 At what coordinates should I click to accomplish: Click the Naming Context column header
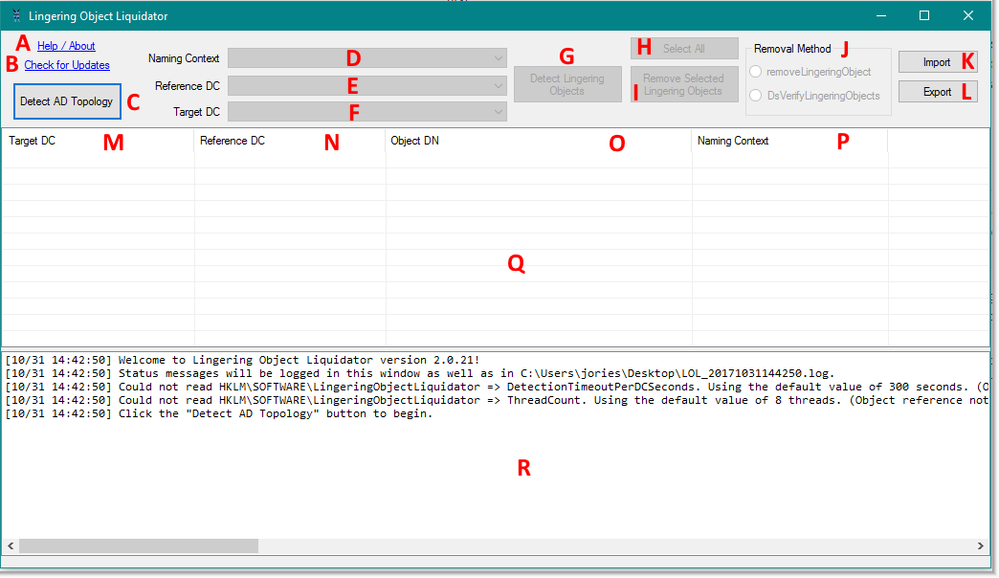coord(790,141)
